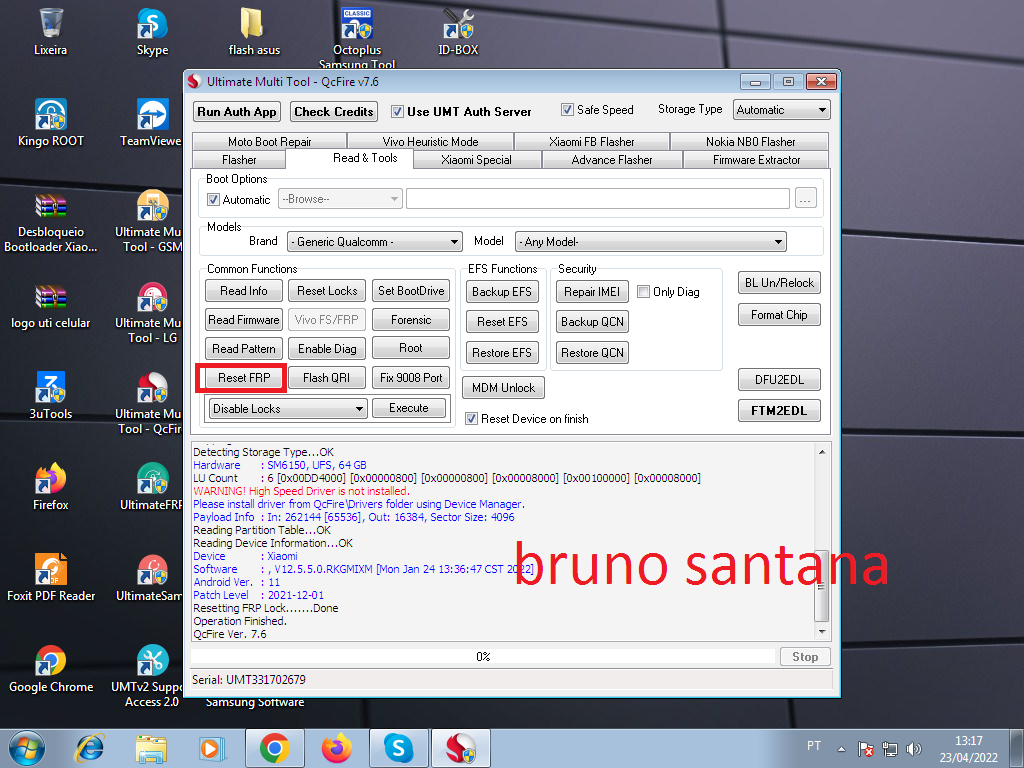The image size is (1024, 768).
Task: Launch the 3uTools desktop shortcut
Action: [x=50, y=396]
